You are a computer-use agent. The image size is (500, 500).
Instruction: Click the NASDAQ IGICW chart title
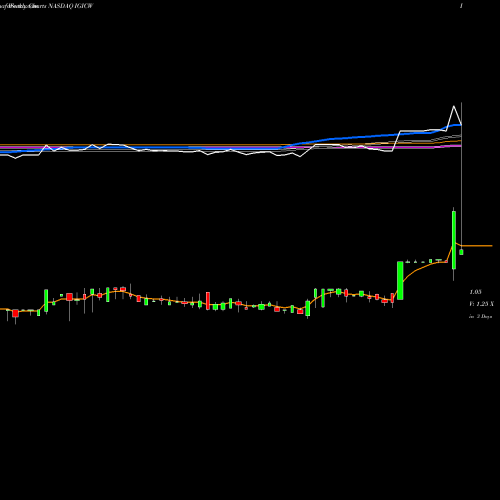(71, 6)
